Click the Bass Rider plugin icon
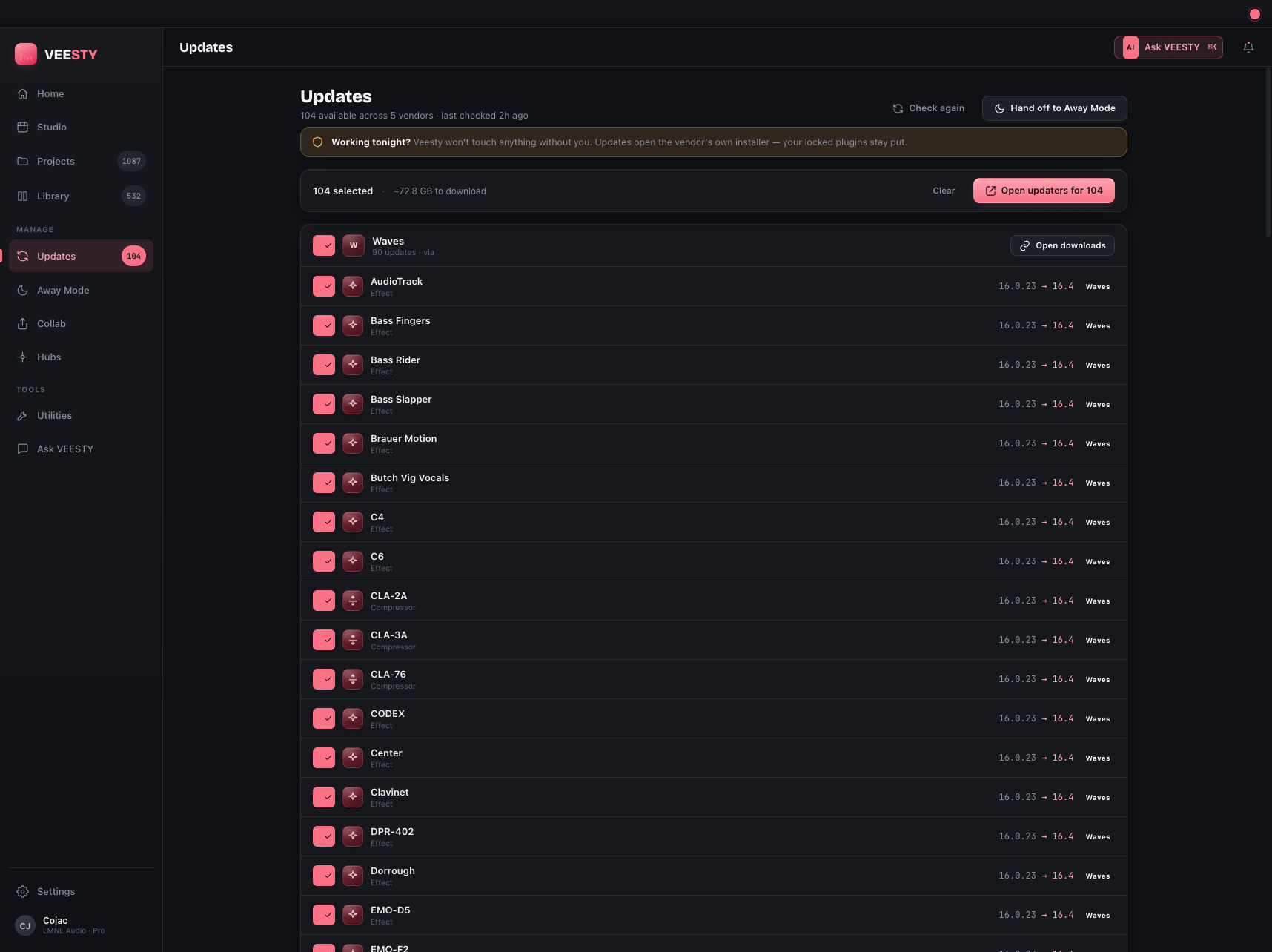The width and height of the screenshot is (1272, 952). coord(353,365)
